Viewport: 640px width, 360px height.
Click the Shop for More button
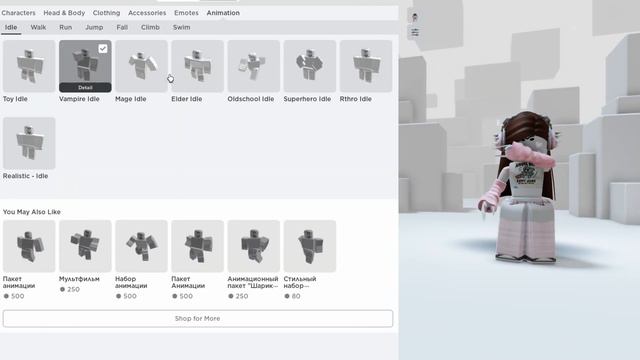pos(198,318)
